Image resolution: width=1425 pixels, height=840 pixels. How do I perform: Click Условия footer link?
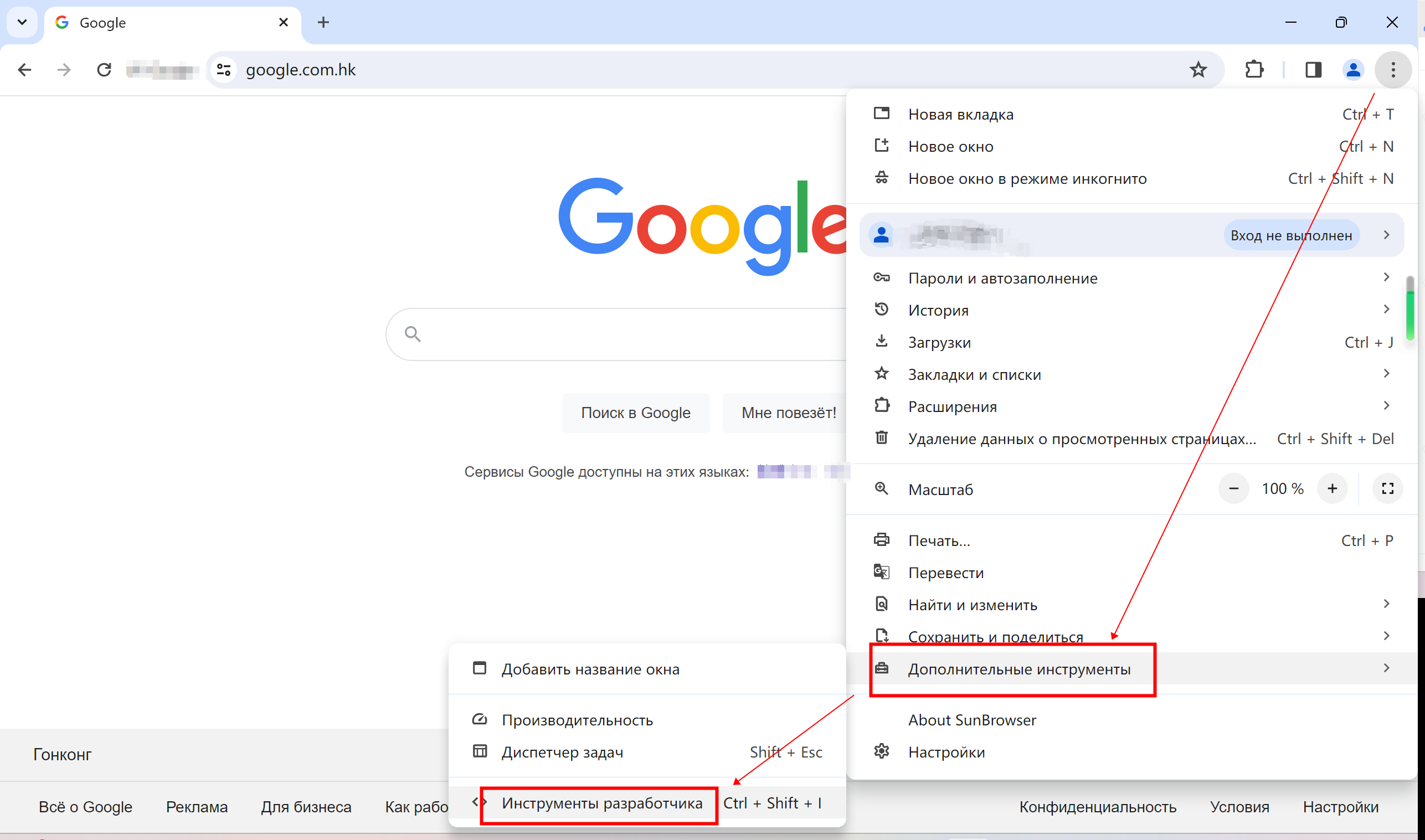coord(1240,807)
